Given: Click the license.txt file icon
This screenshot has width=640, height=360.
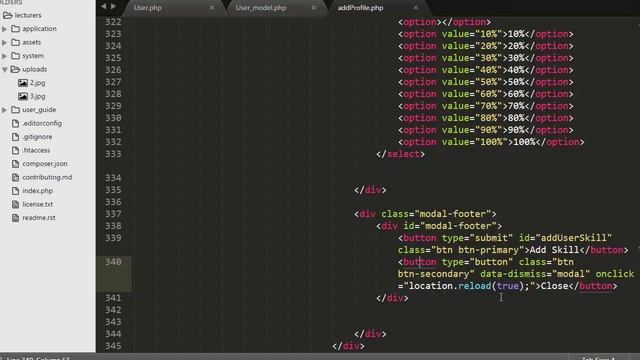Looking at the screenshot, I should tap(16, 204).
